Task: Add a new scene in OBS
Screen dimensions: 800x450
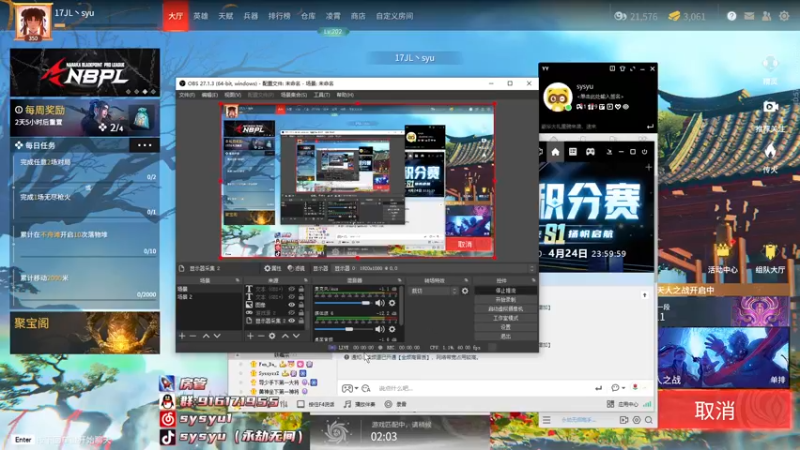Action: pos(182,336)
